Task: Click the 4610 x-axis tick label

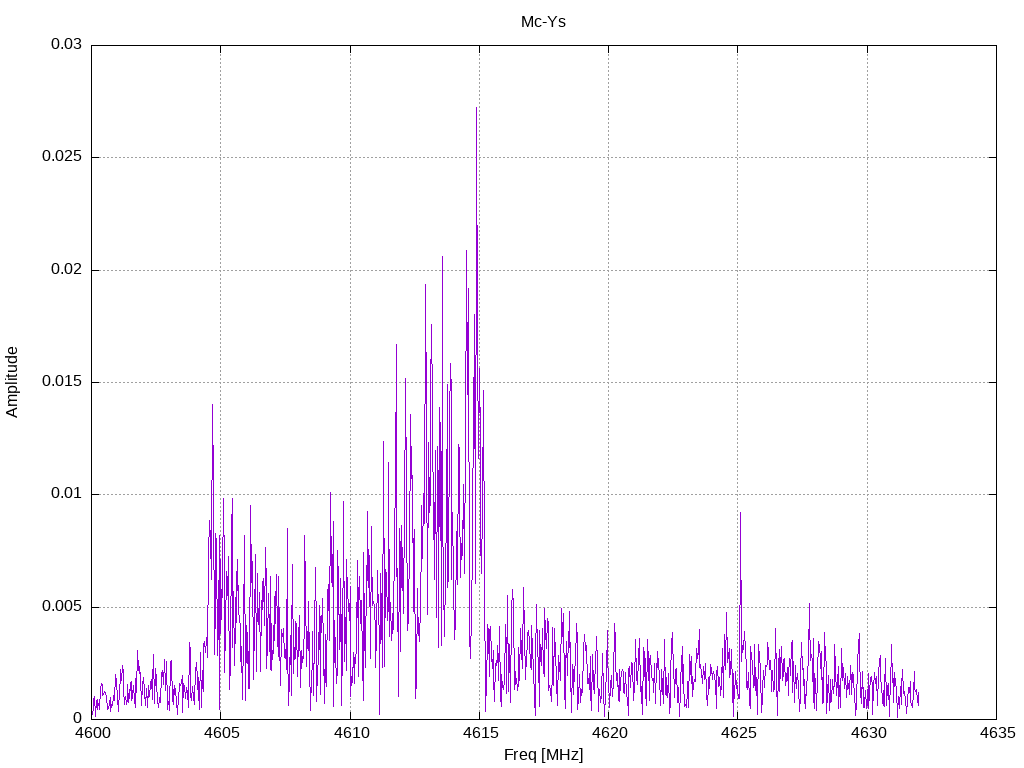Action: pos(350,733)
